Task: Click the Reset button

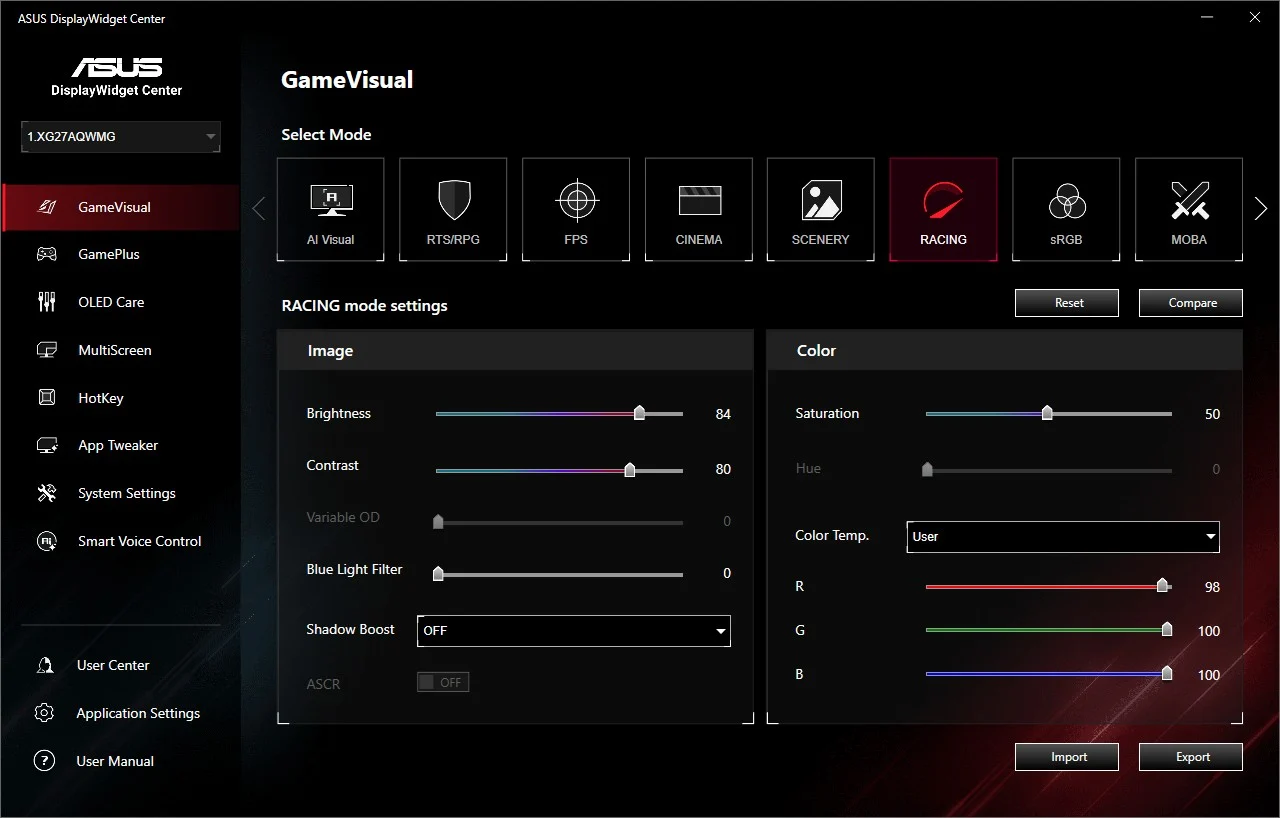Action: tap(1067, 303)
